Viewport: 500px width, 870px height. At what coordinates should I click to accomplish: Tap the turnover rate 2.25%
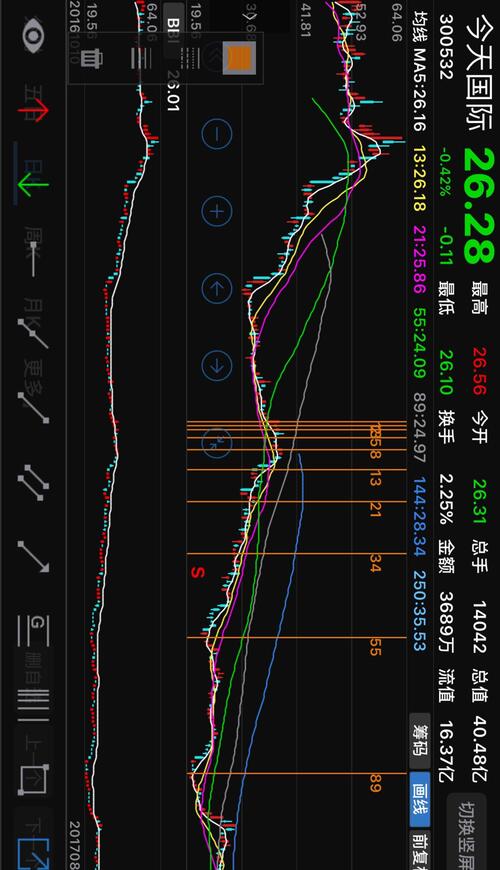point(447,499)
